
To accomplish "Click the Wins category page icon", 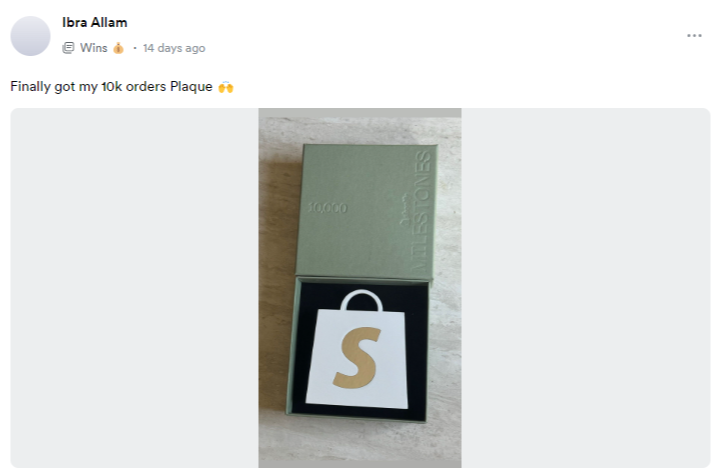I will click(68, 48).
